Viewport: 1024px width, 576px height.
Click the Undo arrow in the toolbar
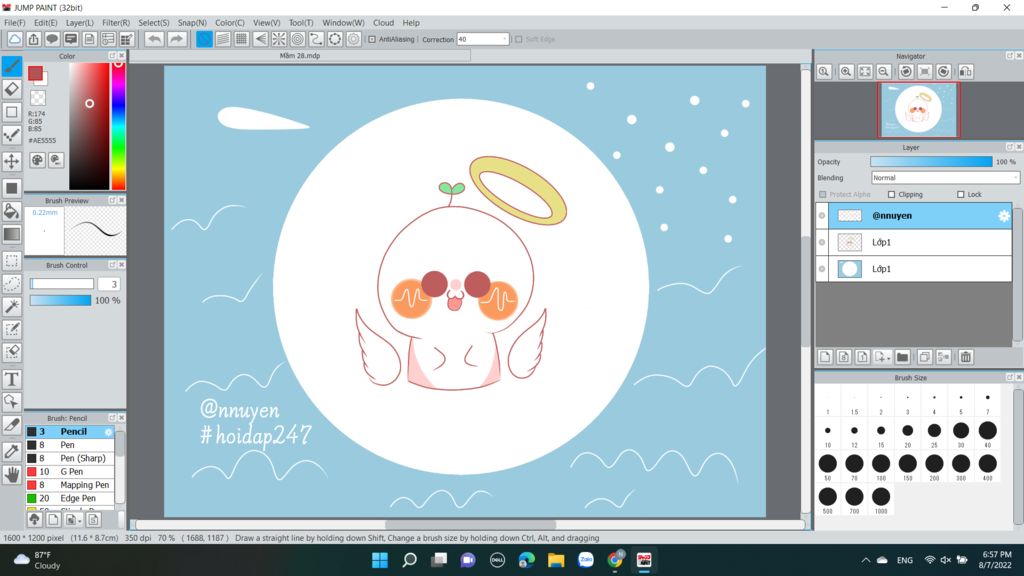(x=154, y=39)
